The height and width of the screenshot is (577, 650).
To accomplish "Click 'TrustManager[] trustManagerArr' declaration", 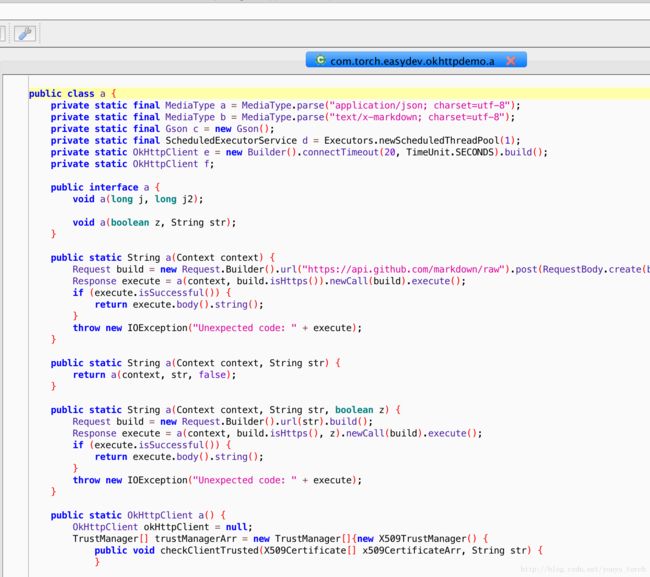I will (x=154, y=539).
